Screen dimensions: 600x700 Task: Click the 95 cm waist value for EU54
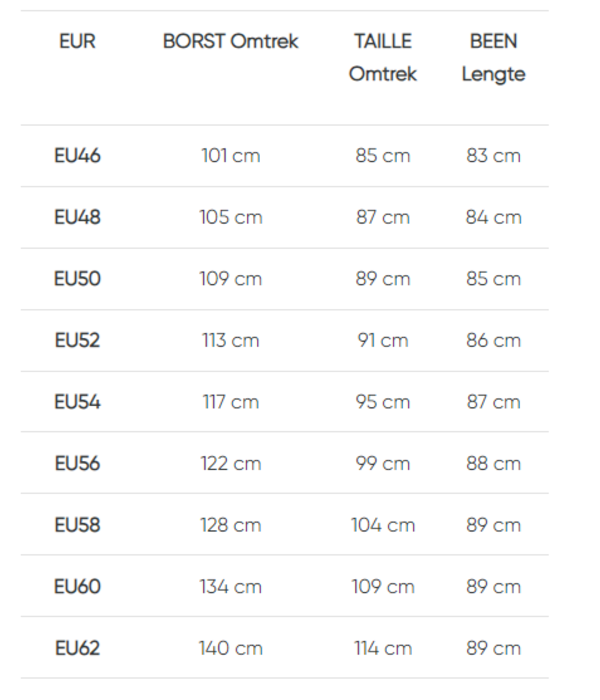click(x=382, y=402)
